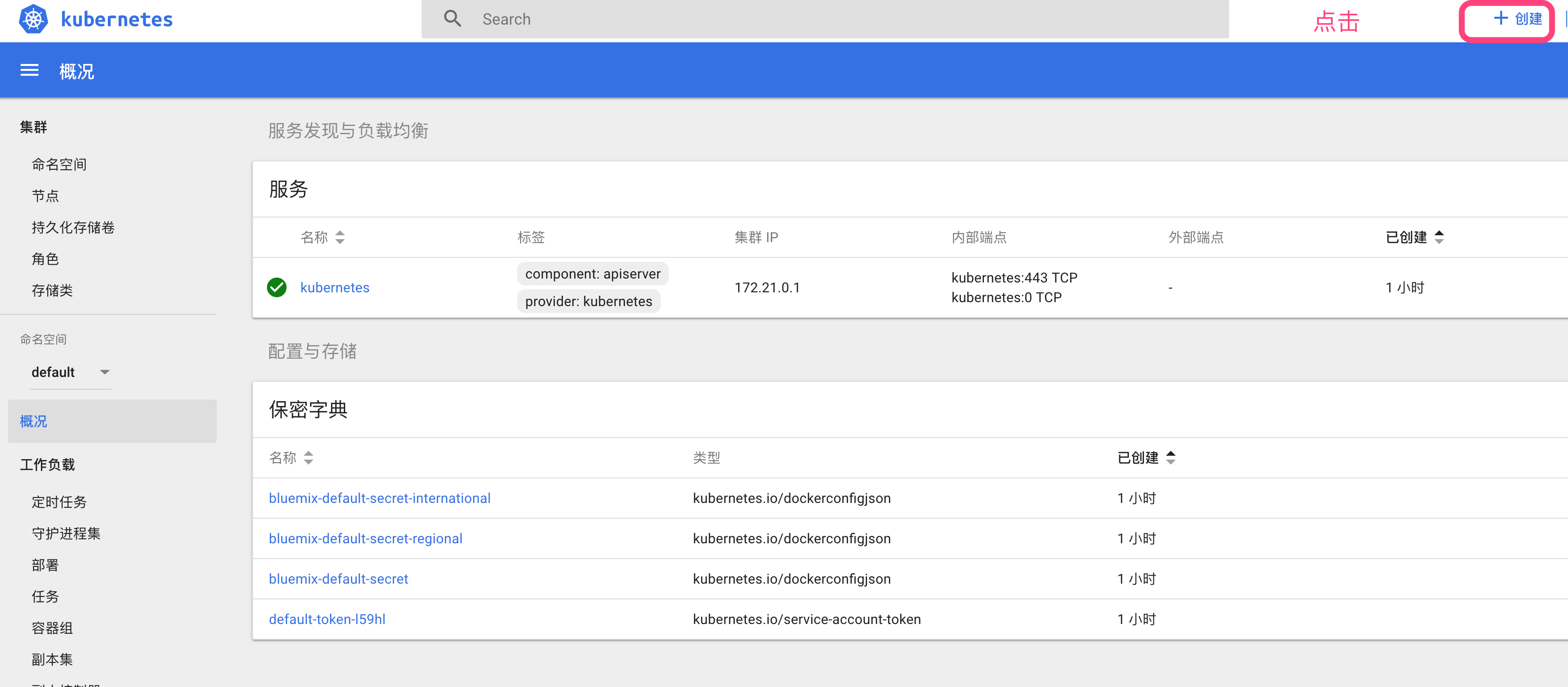Open default-token-l59hl secret
Image resolution: width=1568 pixels, height=687 pixels.
[327, 619]
